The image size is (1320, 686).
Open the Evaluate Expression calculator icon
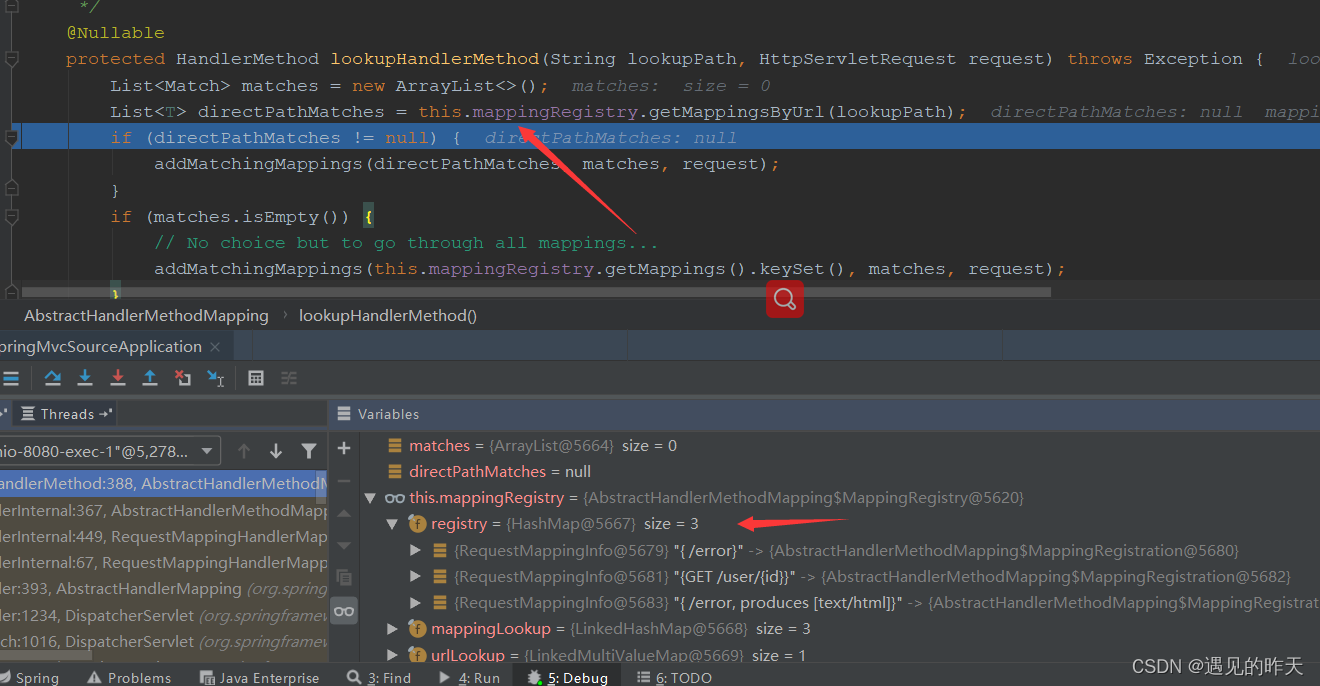pos(256,378)
